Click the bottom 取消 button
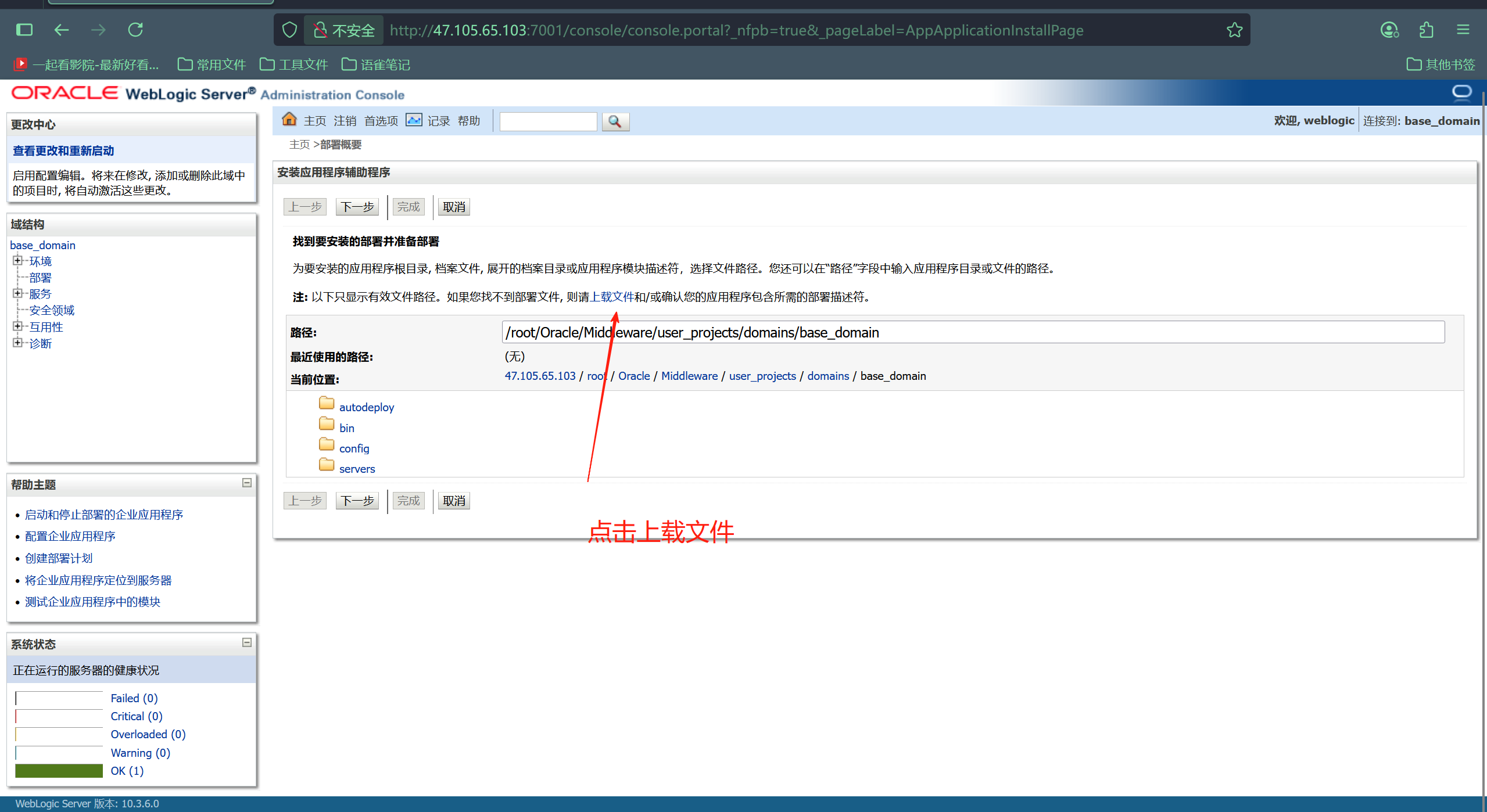 454,501
